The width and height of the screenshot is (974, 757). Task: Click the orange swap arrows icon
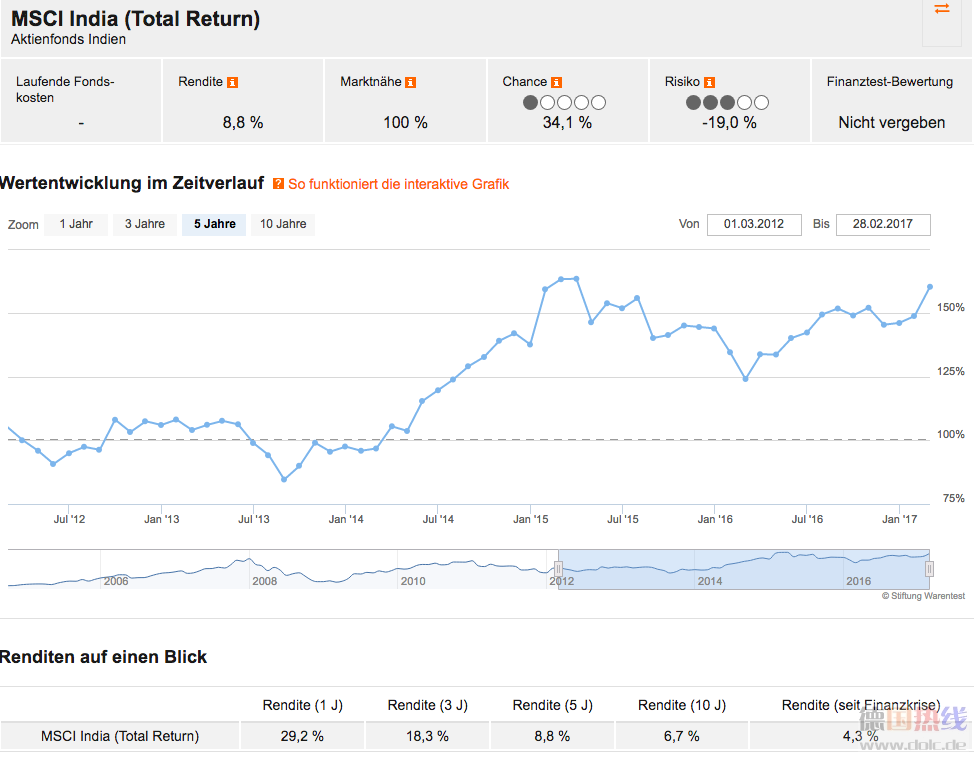tap(942, 9)
